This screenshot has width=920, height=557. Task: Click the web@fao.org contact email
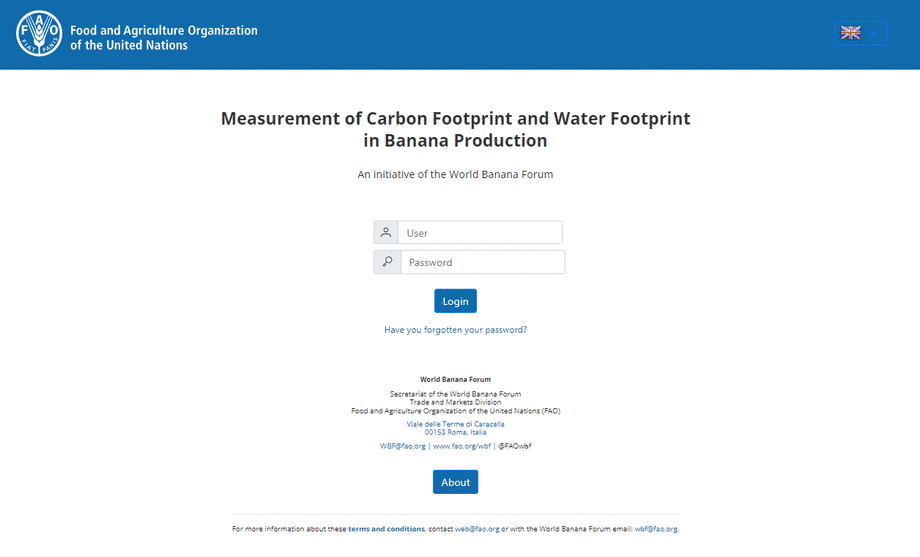[x=477, y=529]
